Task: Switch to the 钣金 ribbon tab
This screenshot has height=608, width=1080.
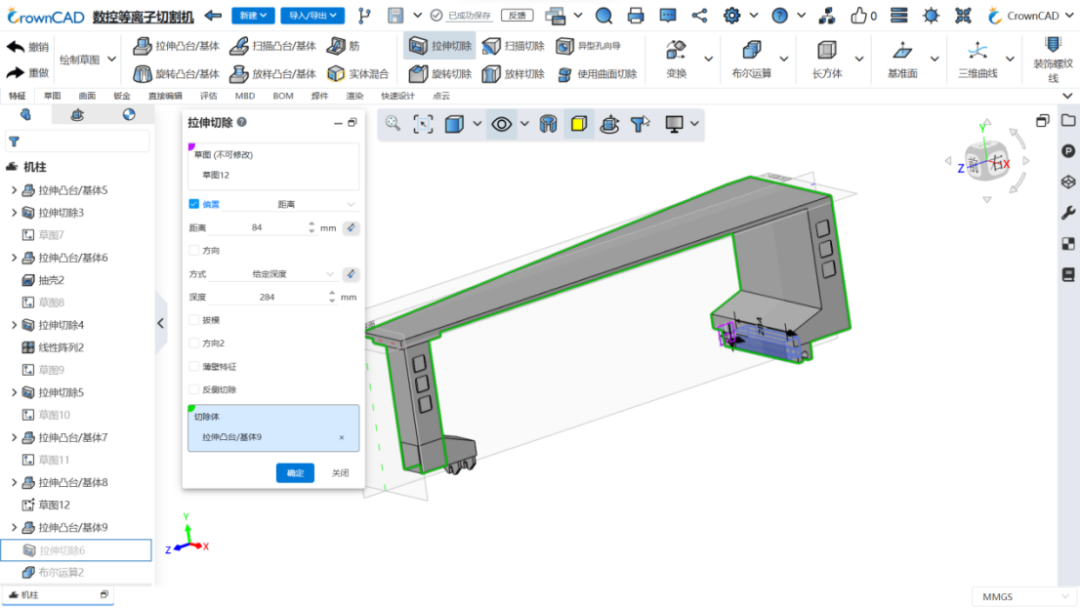Action: click(x=122, y=96)
